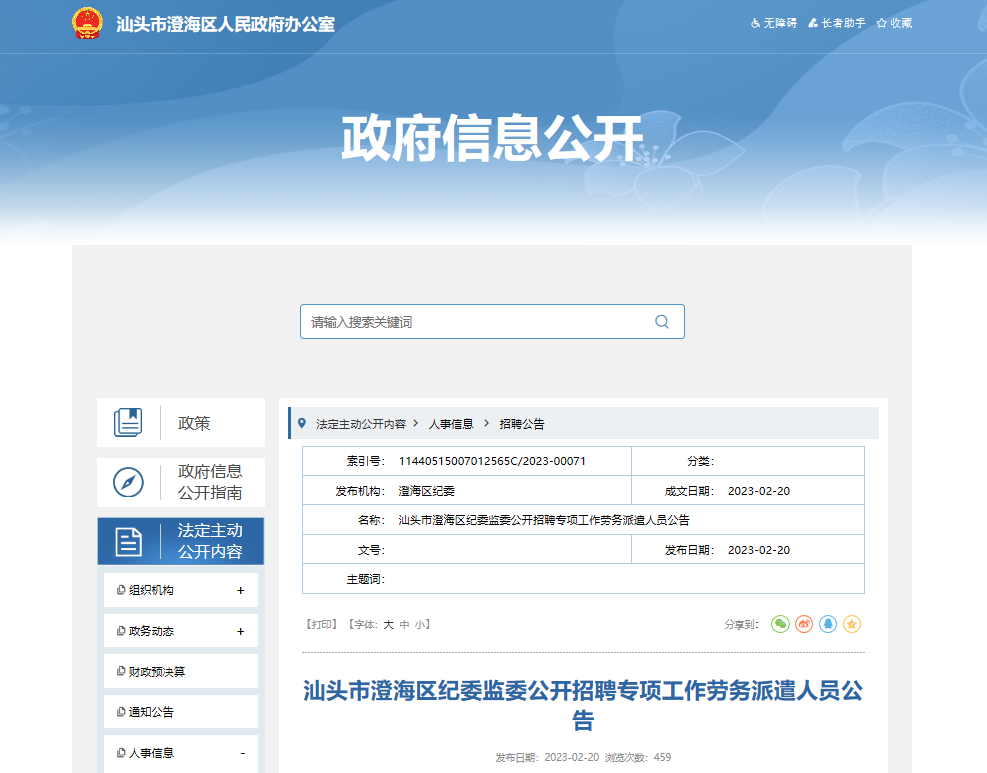Share the notice to WeChat
987x773 pixels.
coord(780,624)
